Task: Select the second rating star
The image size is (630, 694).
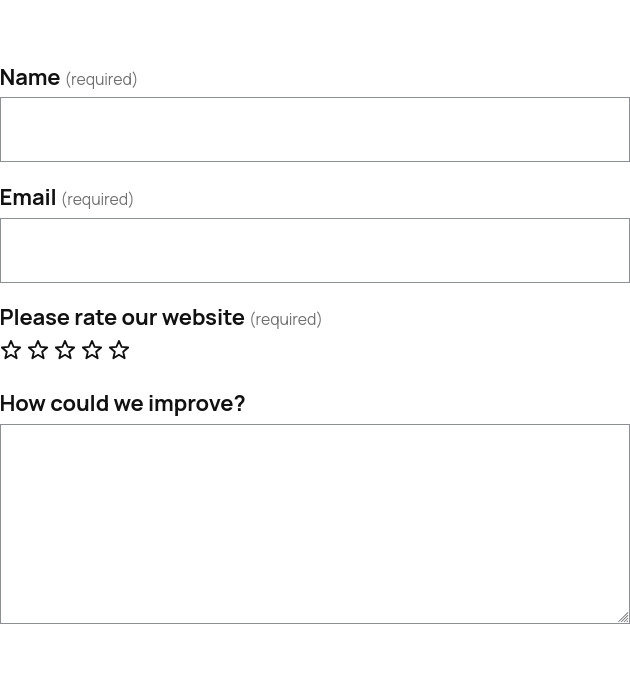Action: tap(38, 350)
